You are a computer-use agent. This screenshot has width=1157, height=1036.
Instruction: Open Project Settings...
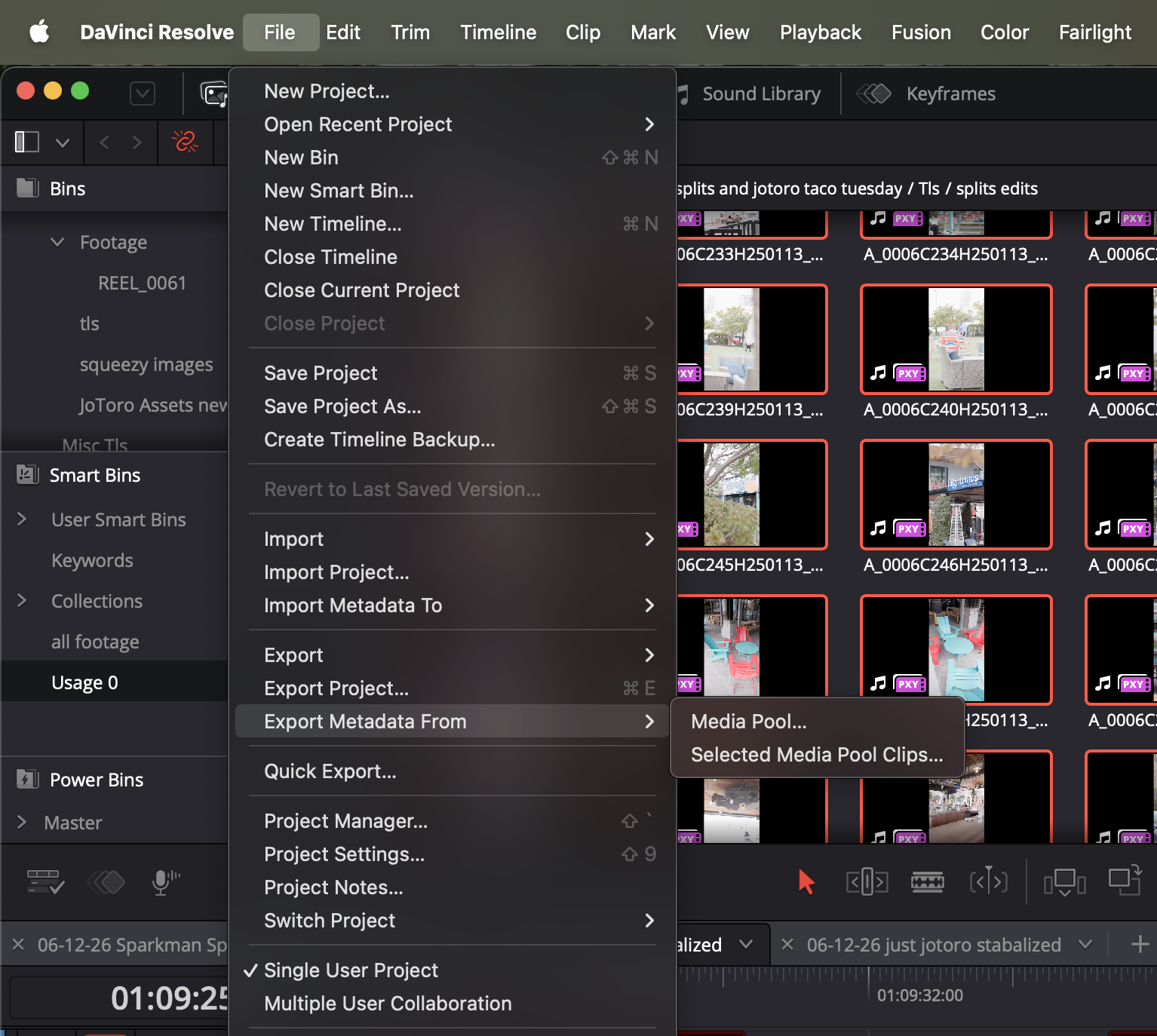click(x=453, y=854)
